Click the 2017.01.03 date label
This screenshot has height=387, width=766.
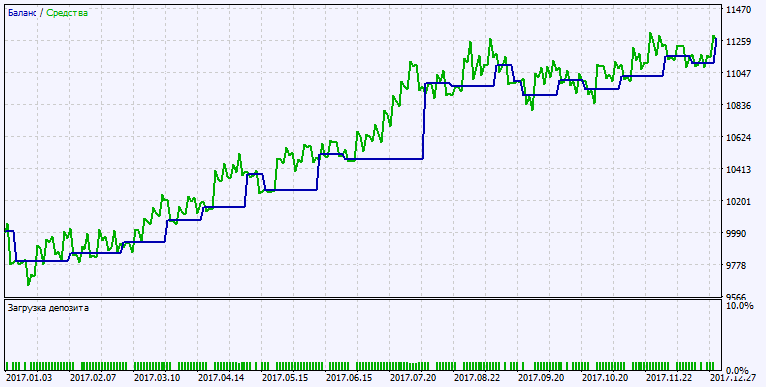pos(29,378)
